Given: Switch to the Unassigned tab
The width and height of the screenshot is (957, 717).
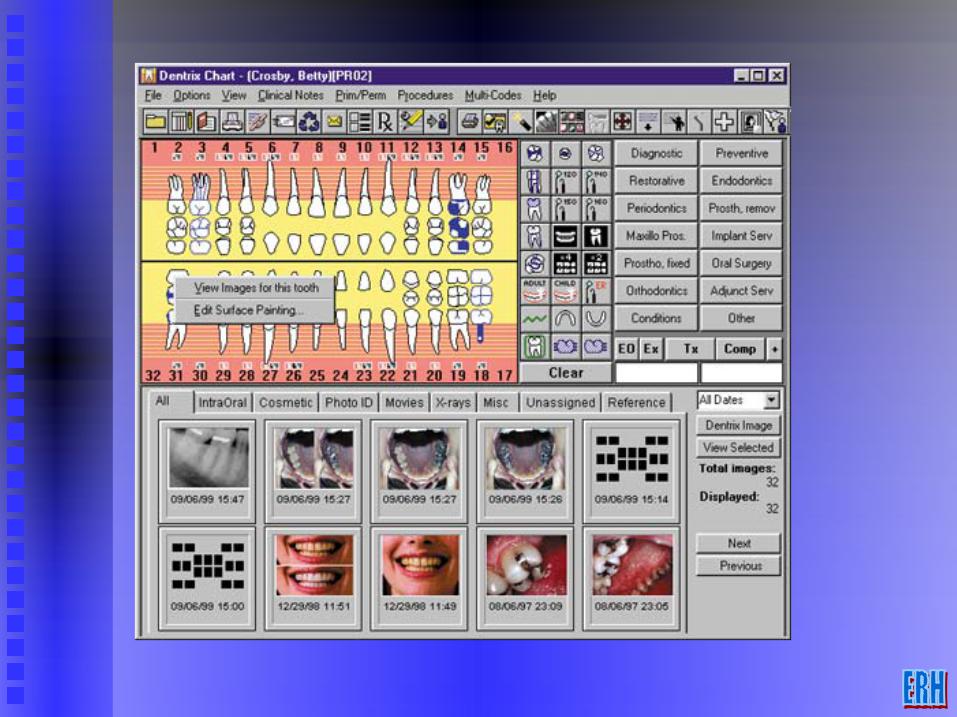Looking at the screenshot, I should [560, 403].
